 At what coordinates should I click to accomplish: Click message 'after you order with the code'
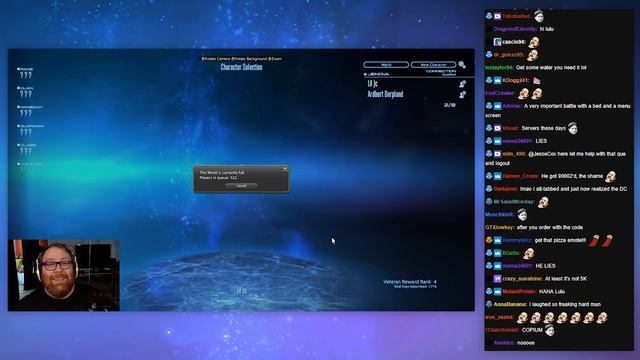pyautogui.click(x=550, y=227)
